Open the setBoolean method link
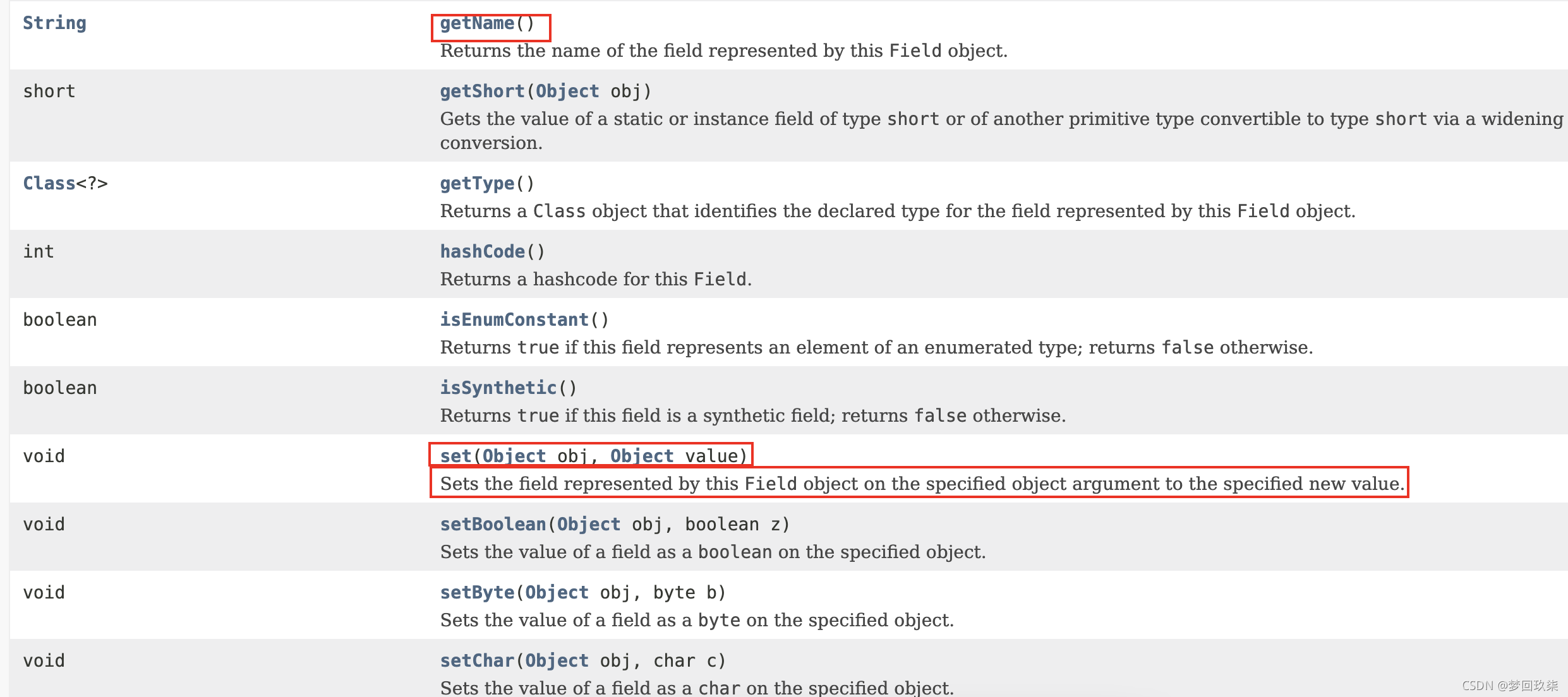The width and height of the screenshot is (1568, 697). pyautogui.click(x=493, y=525)
